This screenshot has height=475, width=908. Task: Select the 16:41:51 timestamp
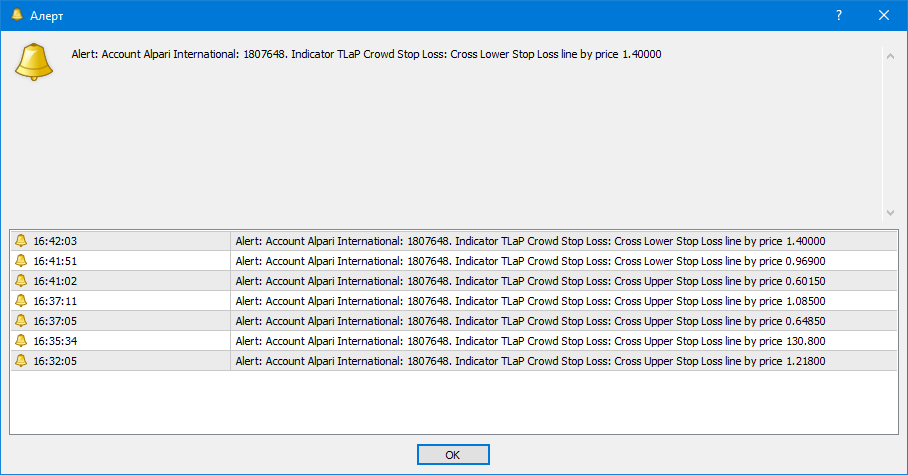55,261
